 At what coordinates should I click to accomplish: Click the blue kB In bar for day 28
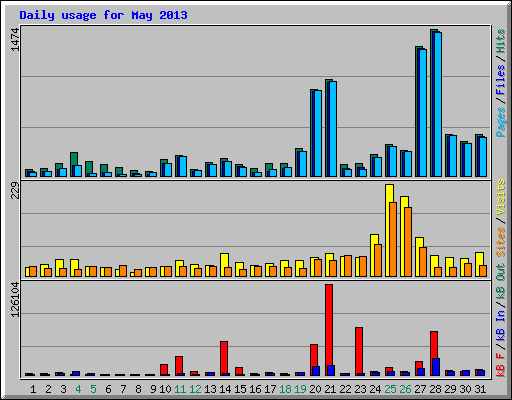pos(436,367)
